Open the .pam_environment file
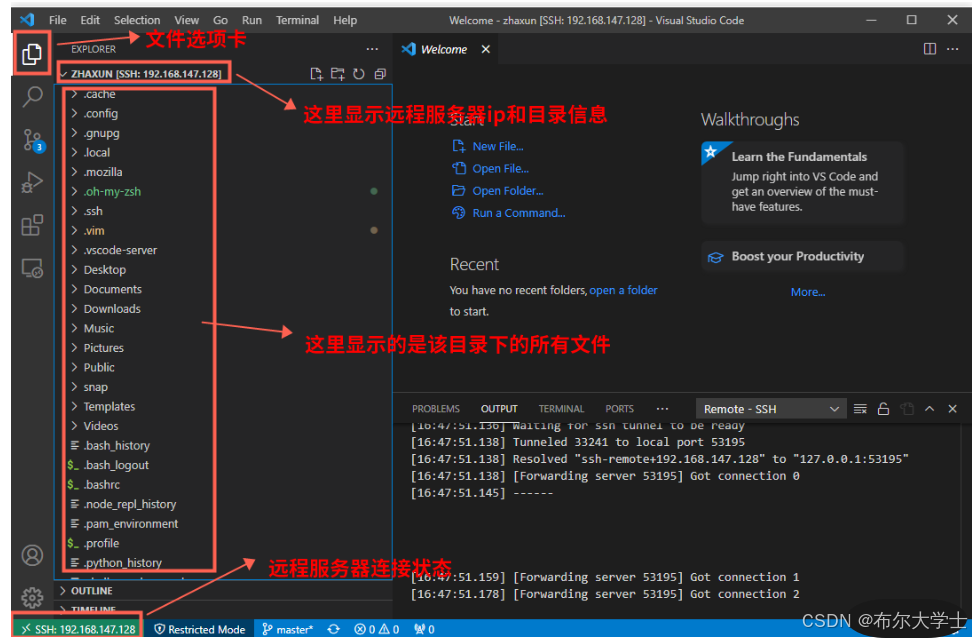 [130, 524]
